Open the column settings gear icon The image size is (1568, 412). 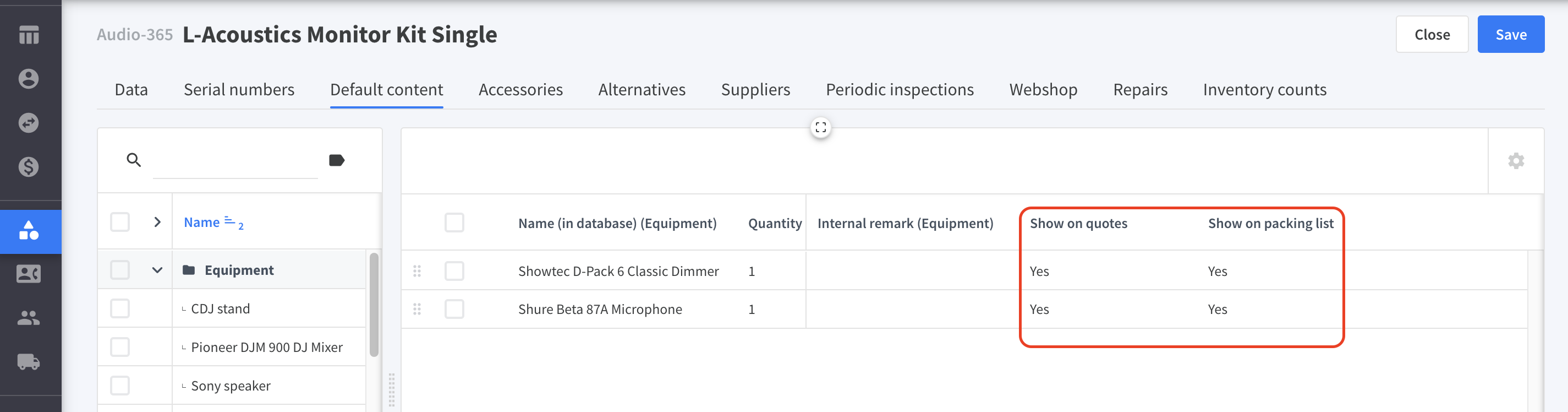pos(1516,161)
